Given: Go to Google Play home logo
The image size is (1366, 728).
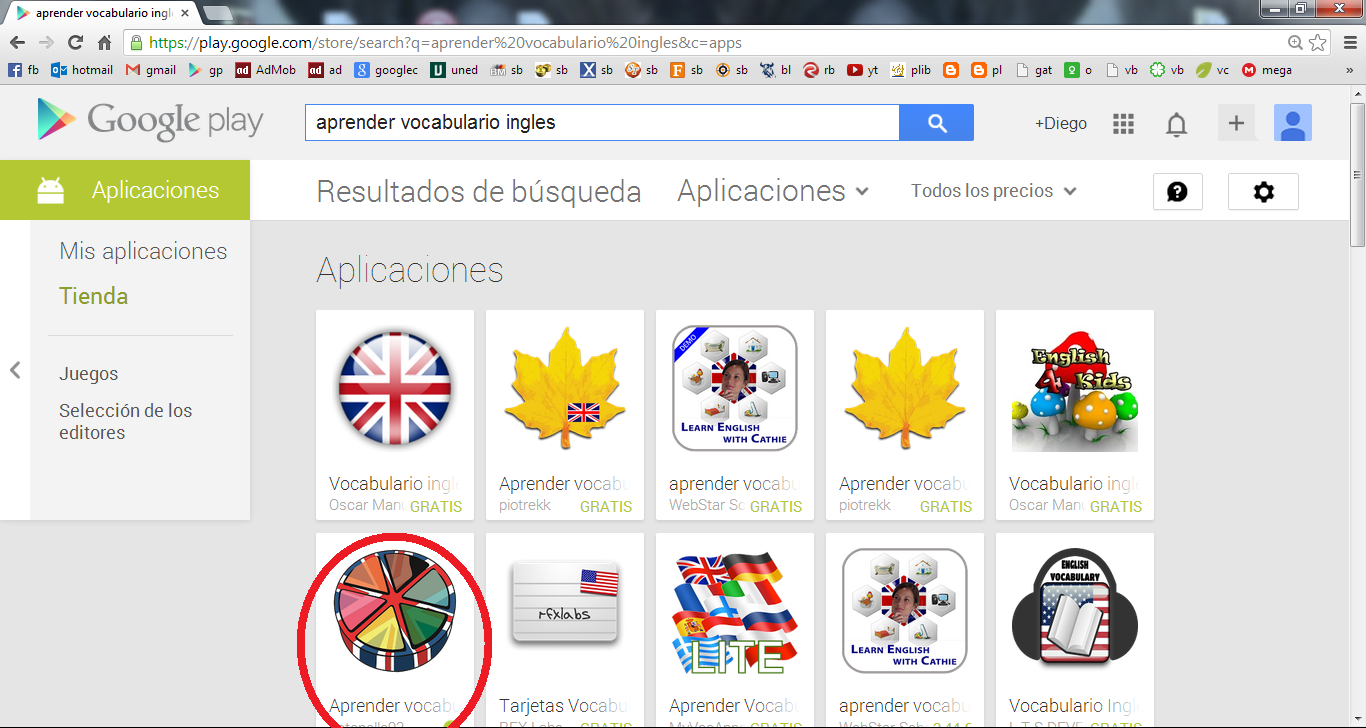Looking at the screenshot, I should [150, 121].
